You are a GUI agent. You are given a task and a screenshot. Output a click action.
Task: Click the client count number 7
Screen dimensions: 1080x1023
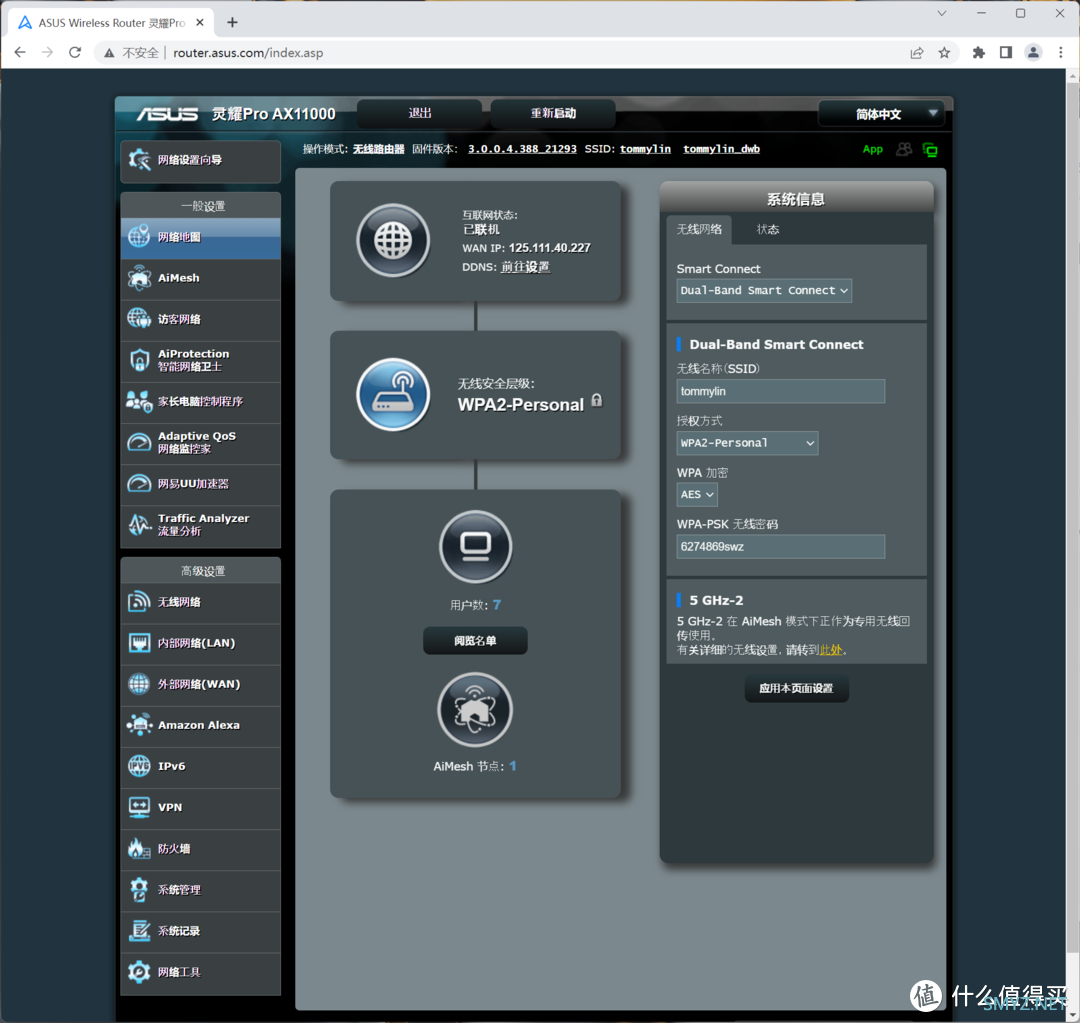pos(497,605)
